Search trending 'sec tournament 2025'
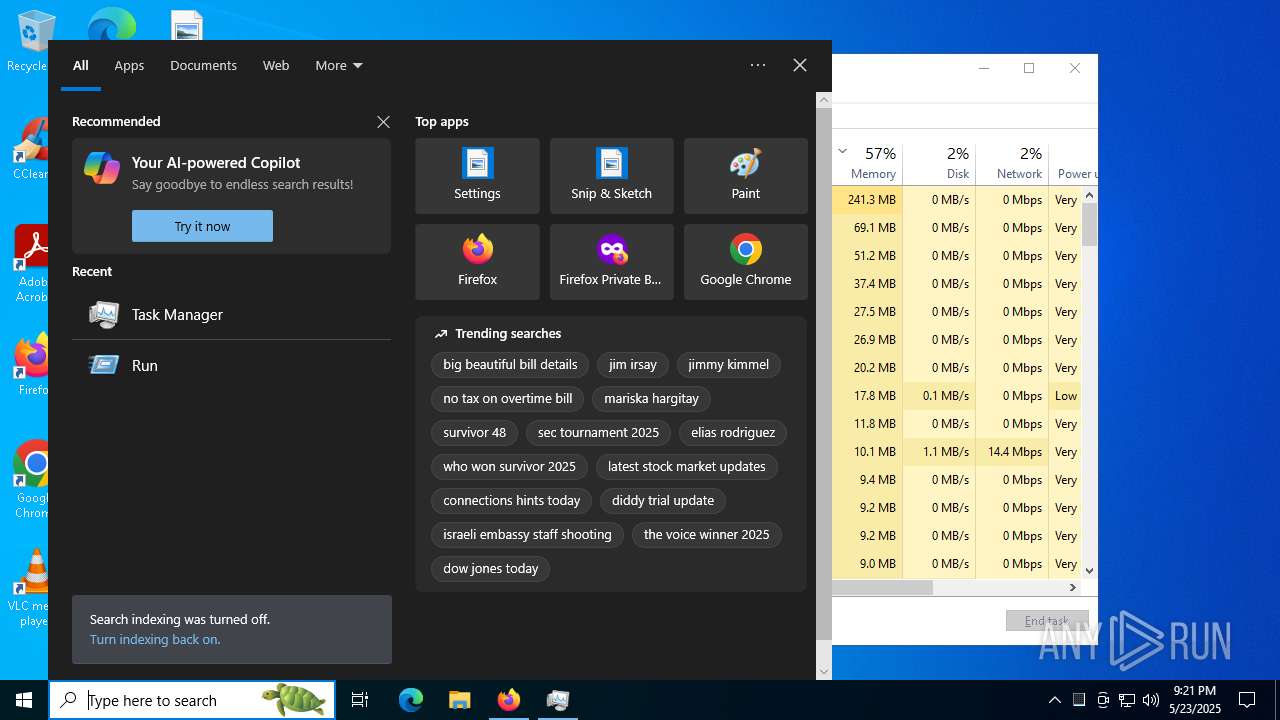The image size is (1280, 720). (x=598, y=433)
